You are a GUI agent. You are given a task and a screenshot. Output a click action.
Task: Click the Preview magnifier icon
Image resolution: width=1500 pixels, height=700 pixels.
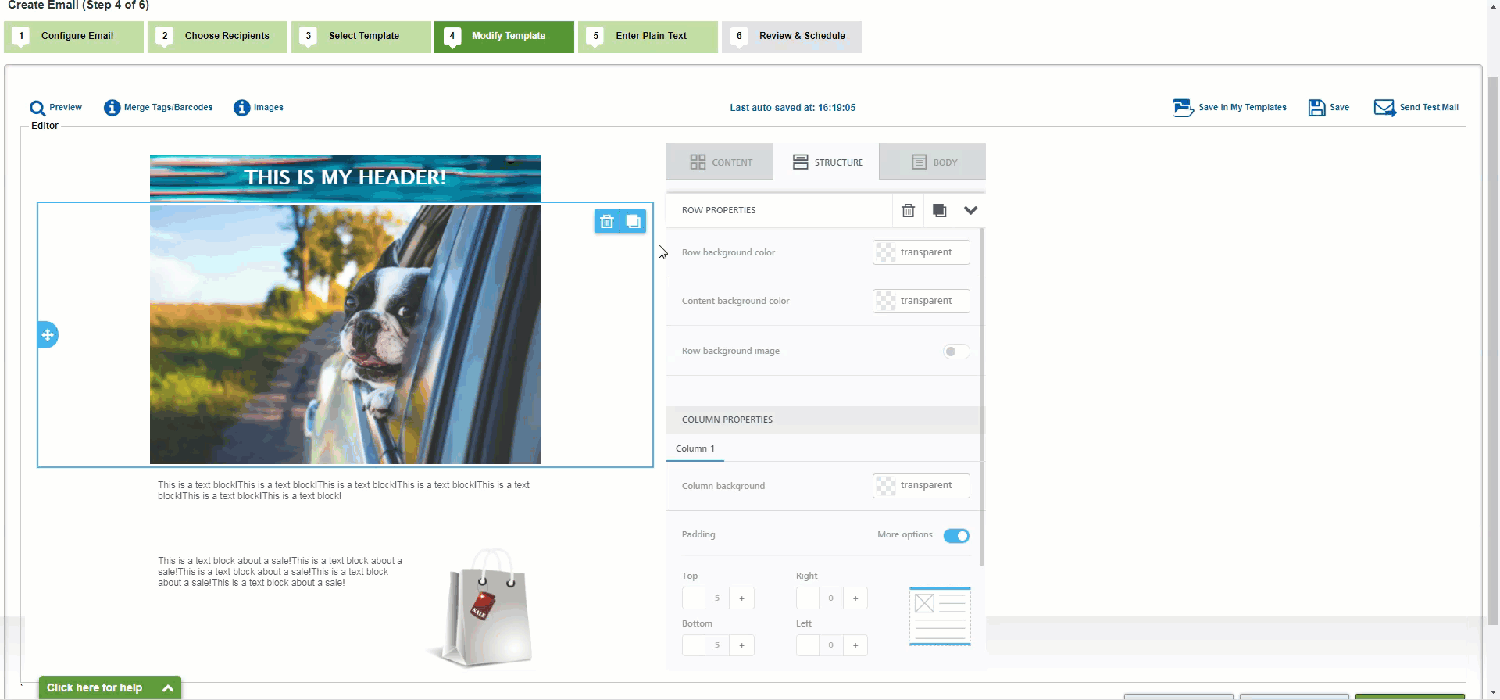tap(37, 108)
